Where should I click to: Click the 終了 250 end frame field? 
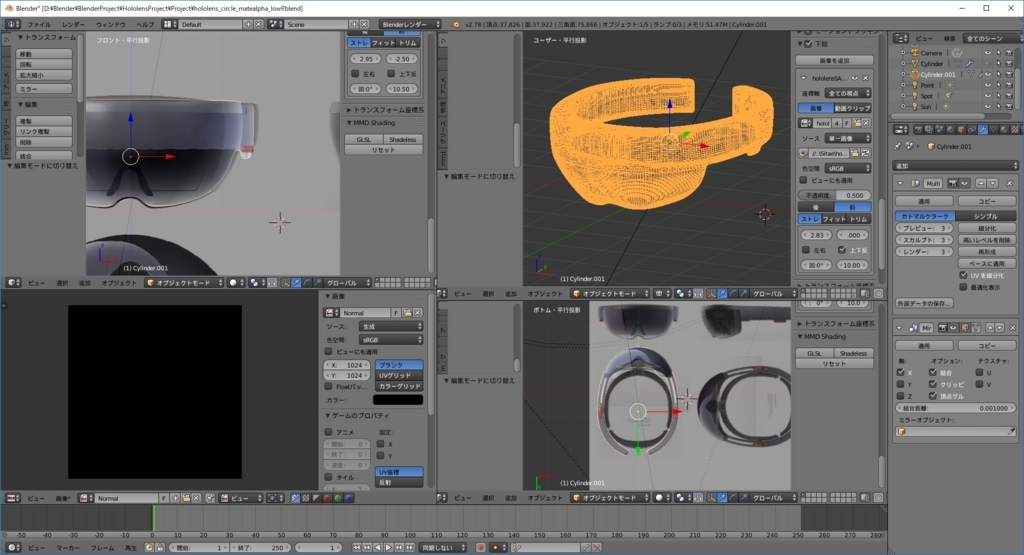(259, 548)
